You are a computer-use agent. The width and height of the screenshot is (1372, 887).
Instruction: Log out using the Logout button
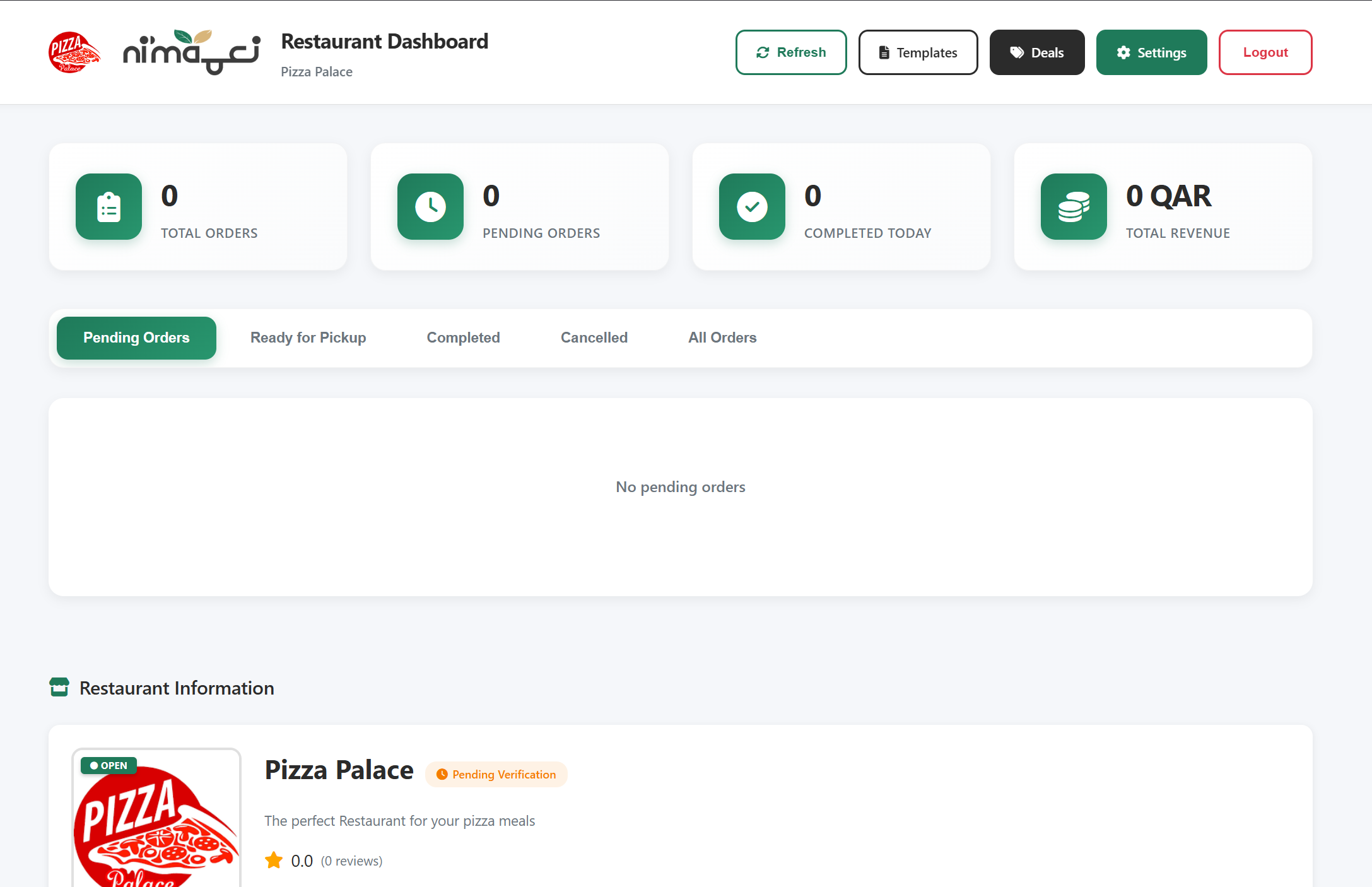(x=1265, y=52)
